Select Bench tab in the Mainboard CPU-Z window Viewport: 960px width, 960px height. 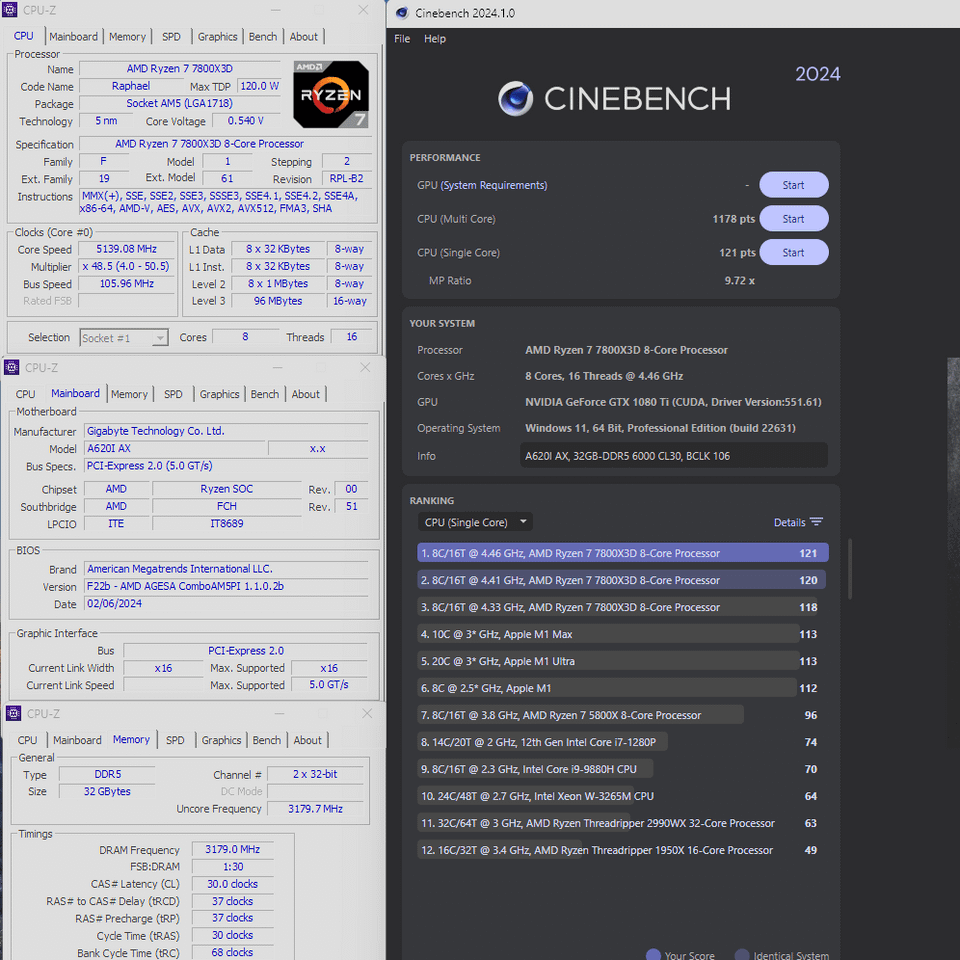coord(264,394)
